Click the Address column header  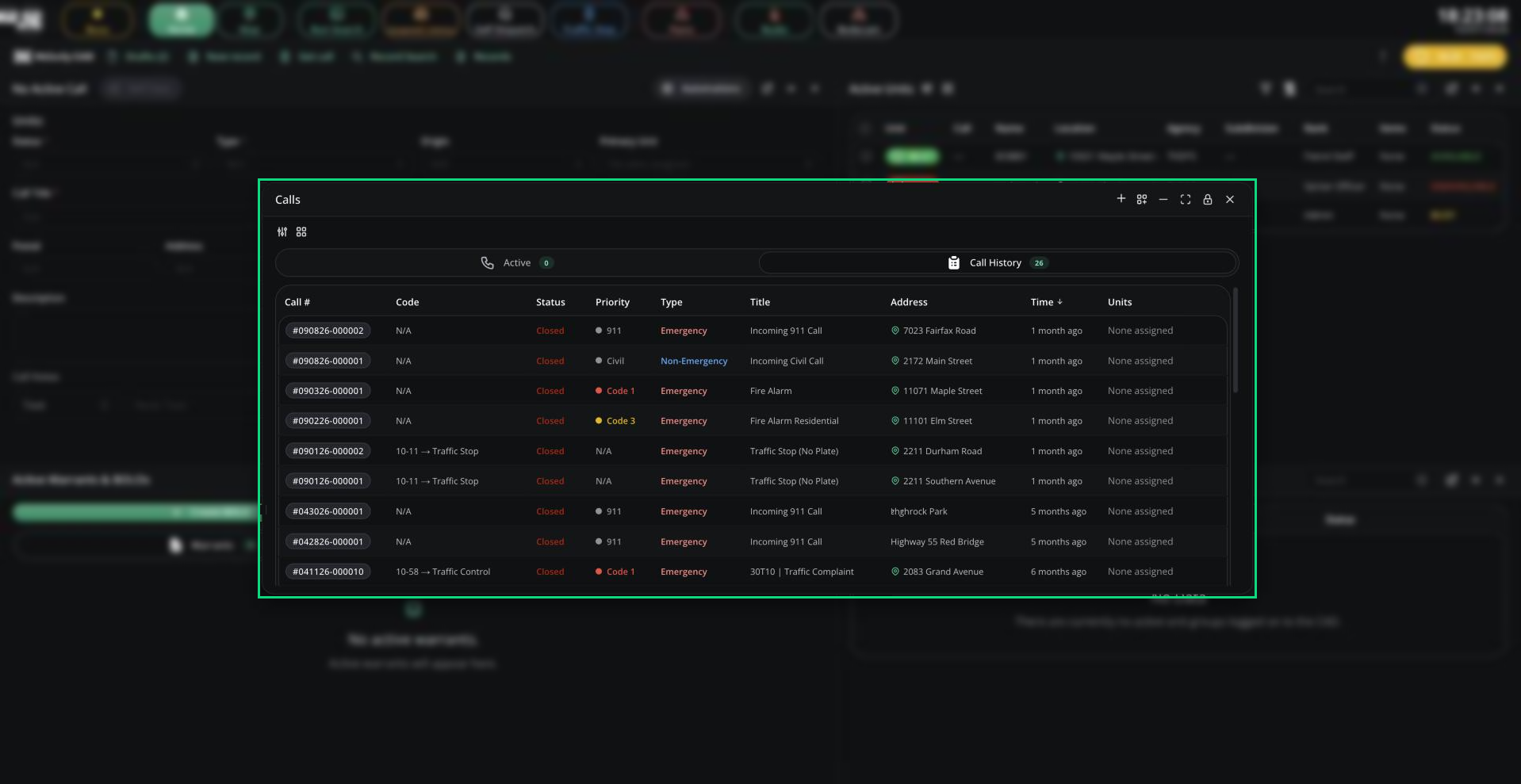click(x=909, y=302)
